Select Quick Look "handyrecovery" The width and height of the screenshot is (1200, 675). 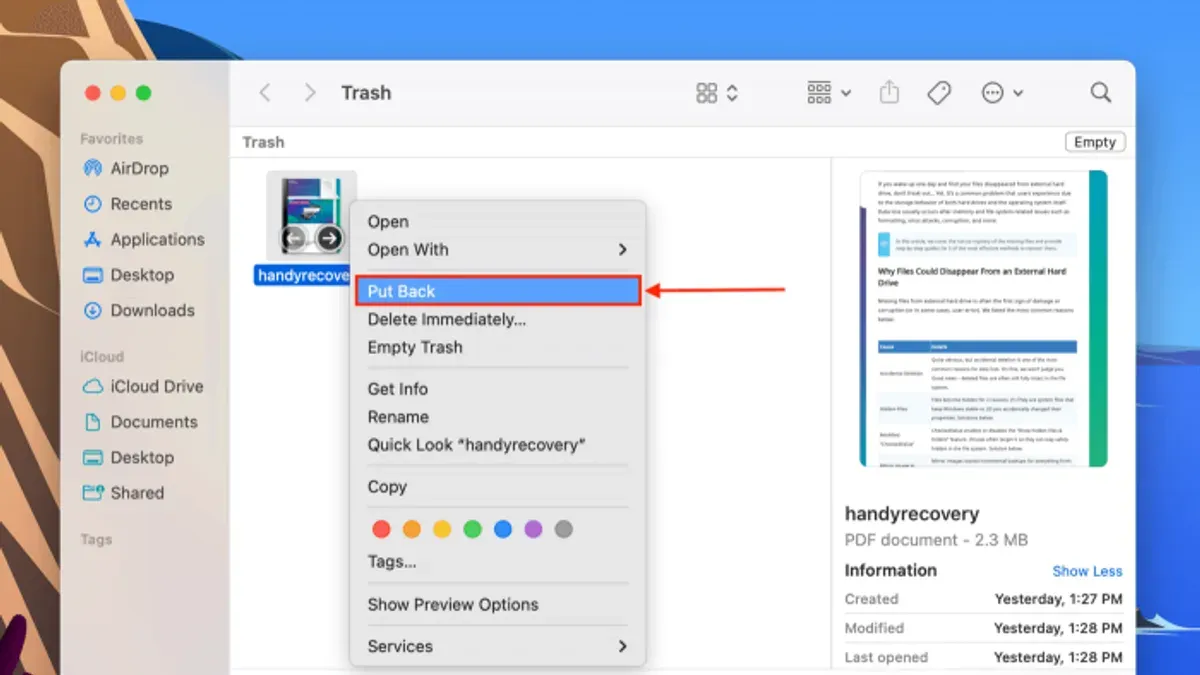point(498,445)
